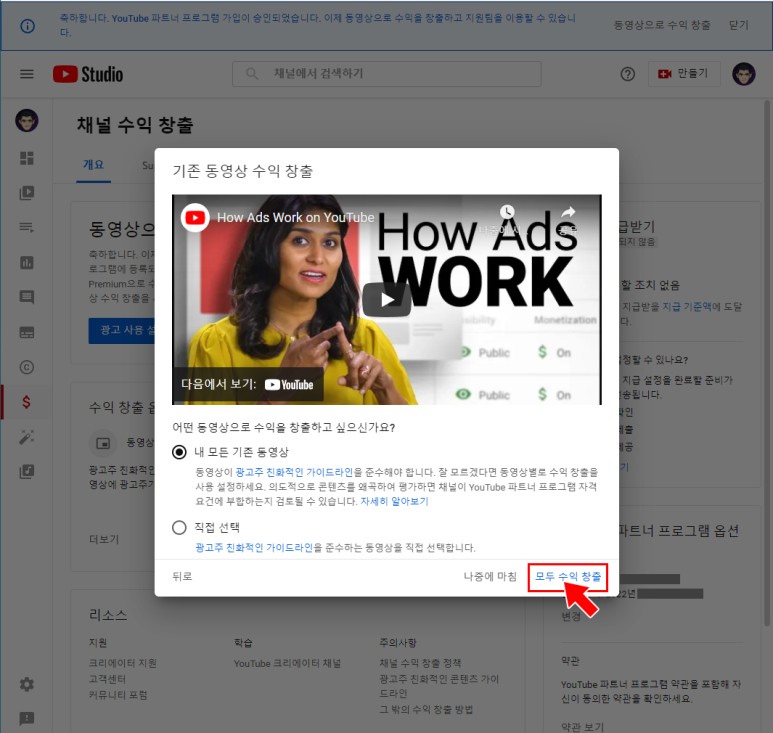Viewport: 773px width, 733px height.
Task: Click the watch on YouTube badge
Action: 248,384
